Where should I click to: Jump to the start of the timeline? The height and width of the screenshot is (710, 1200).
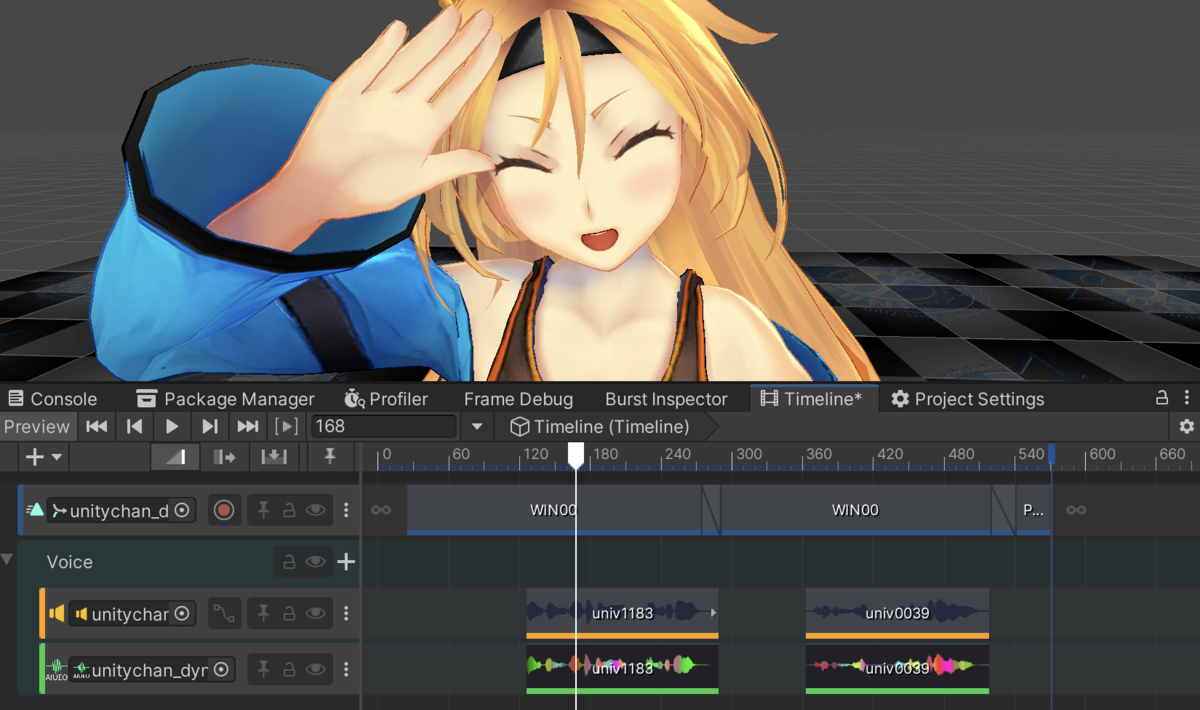click(97, 426)
